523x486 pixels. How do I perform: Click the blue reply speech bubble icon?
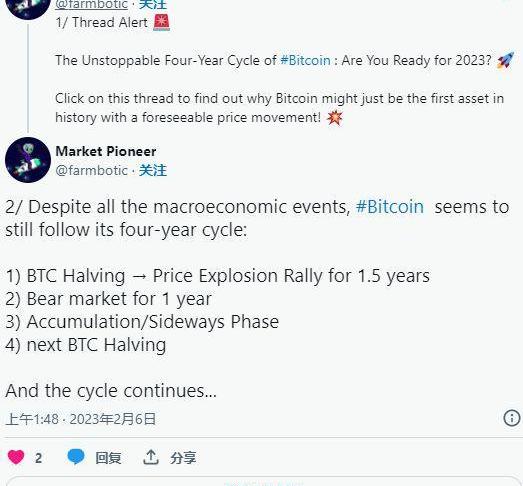76,457
